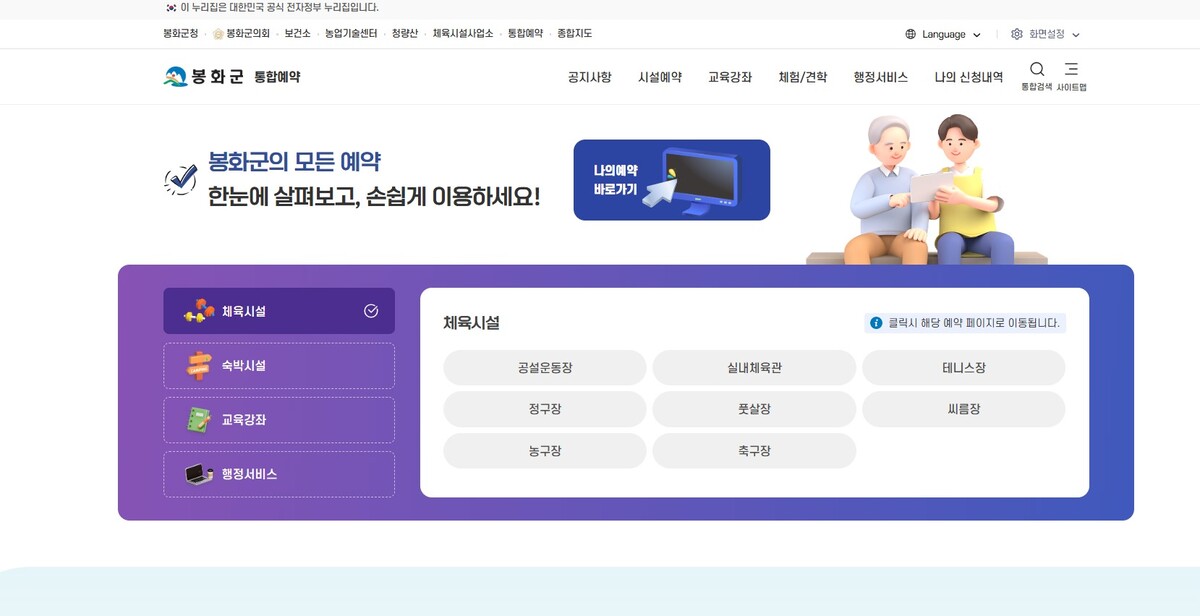Click the 봉화군 통합예약 logo
Screen dimensions: 1200x616
point(232,76)
